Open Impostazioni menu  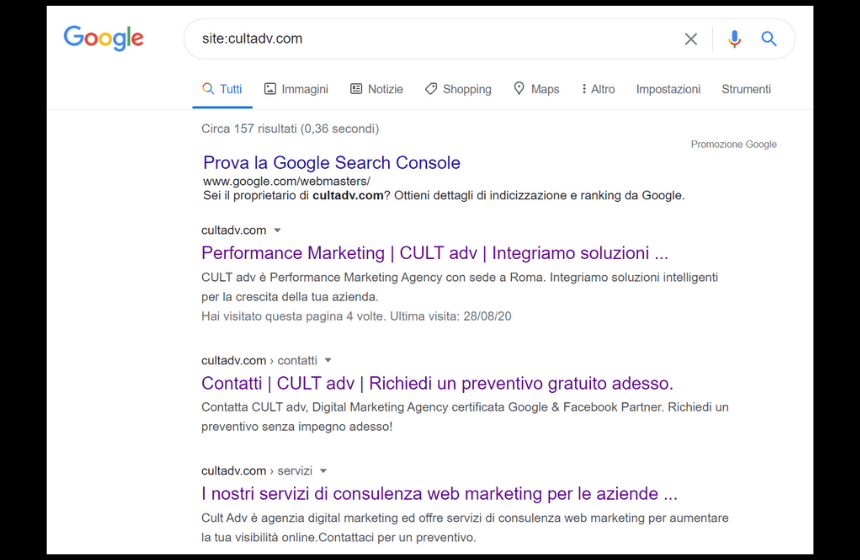[668, 89]
